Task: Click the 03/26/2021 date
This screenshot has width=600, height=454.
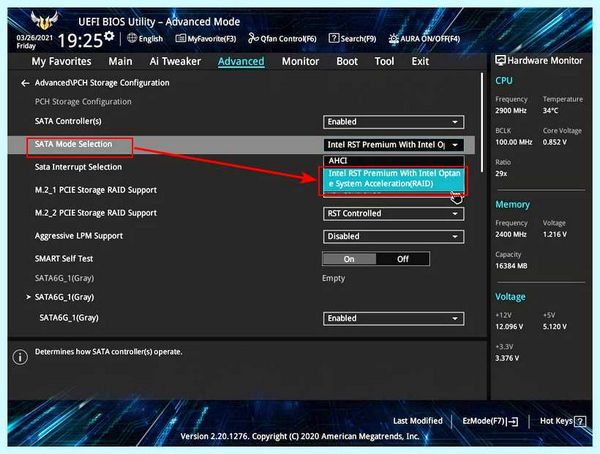Action: coord(34,38)
